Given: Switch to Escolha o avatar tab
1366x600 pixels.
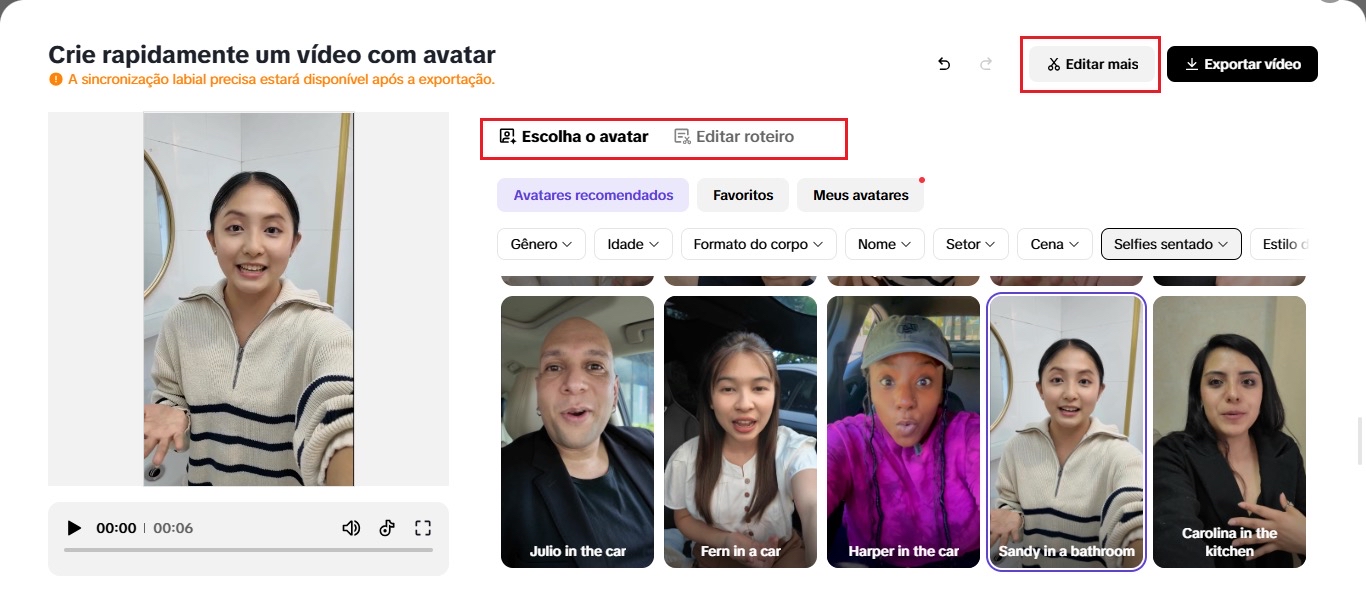Looking at the screenshot, I should click(x=574, y=136).
